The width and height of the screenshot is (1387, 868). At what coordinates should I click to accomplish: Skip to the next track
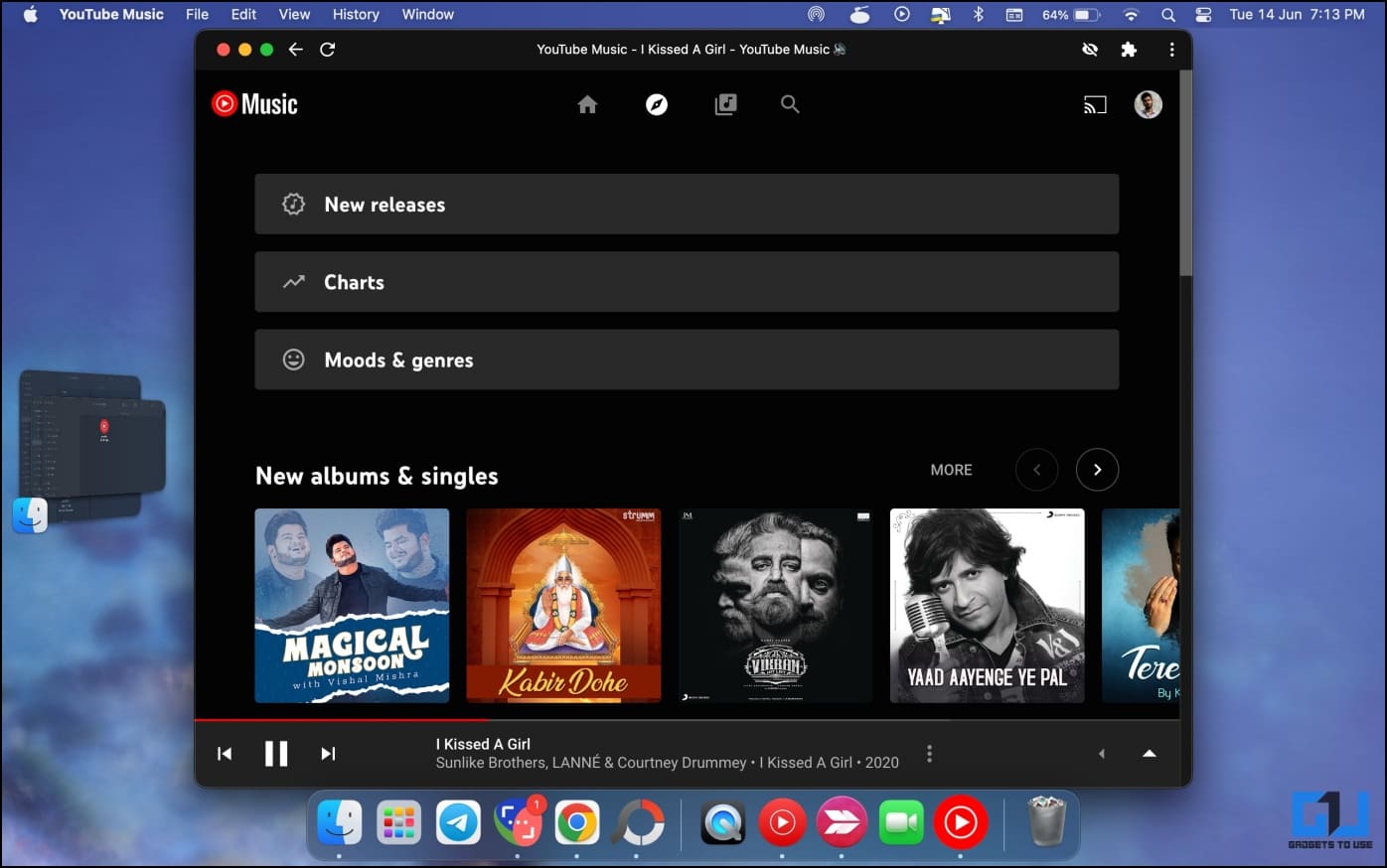click(x=328, y=754)
